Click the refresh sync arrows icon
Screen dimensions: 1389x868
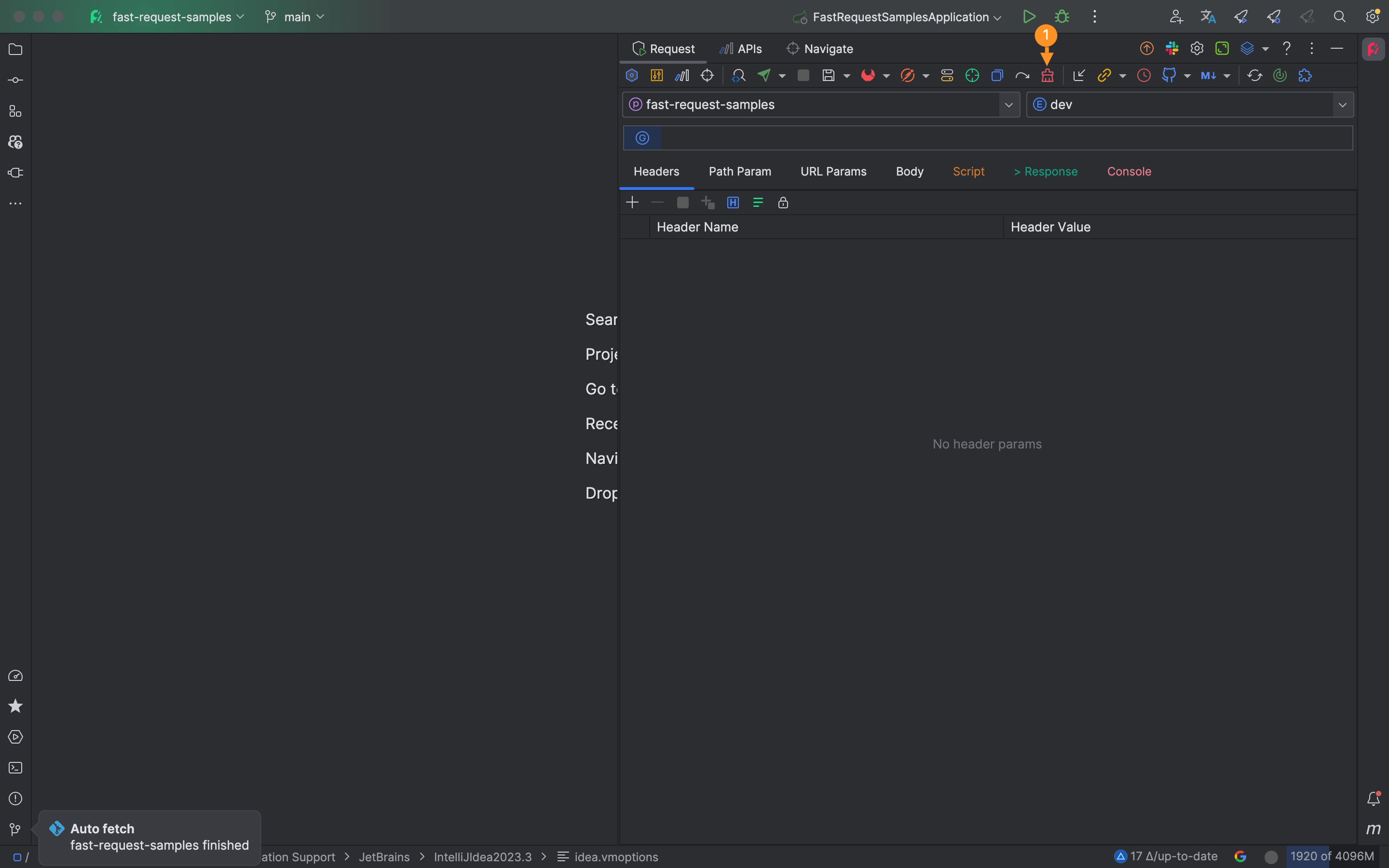point(1255,76)
